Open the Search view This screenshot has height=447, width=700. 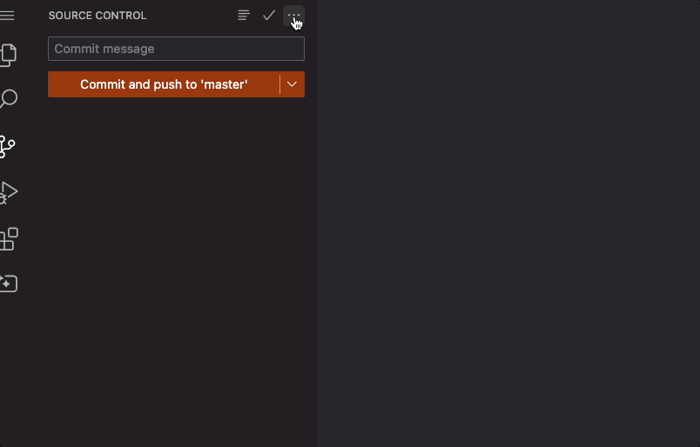[x=8, y=100]
